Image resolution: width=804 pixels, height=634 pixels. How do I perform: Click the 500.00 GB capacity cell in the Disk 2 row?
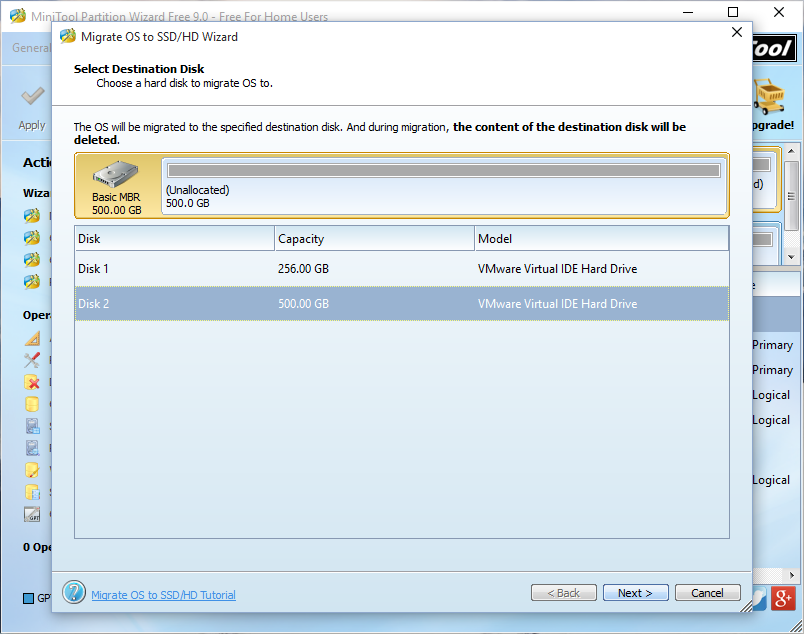coord(303,304)
